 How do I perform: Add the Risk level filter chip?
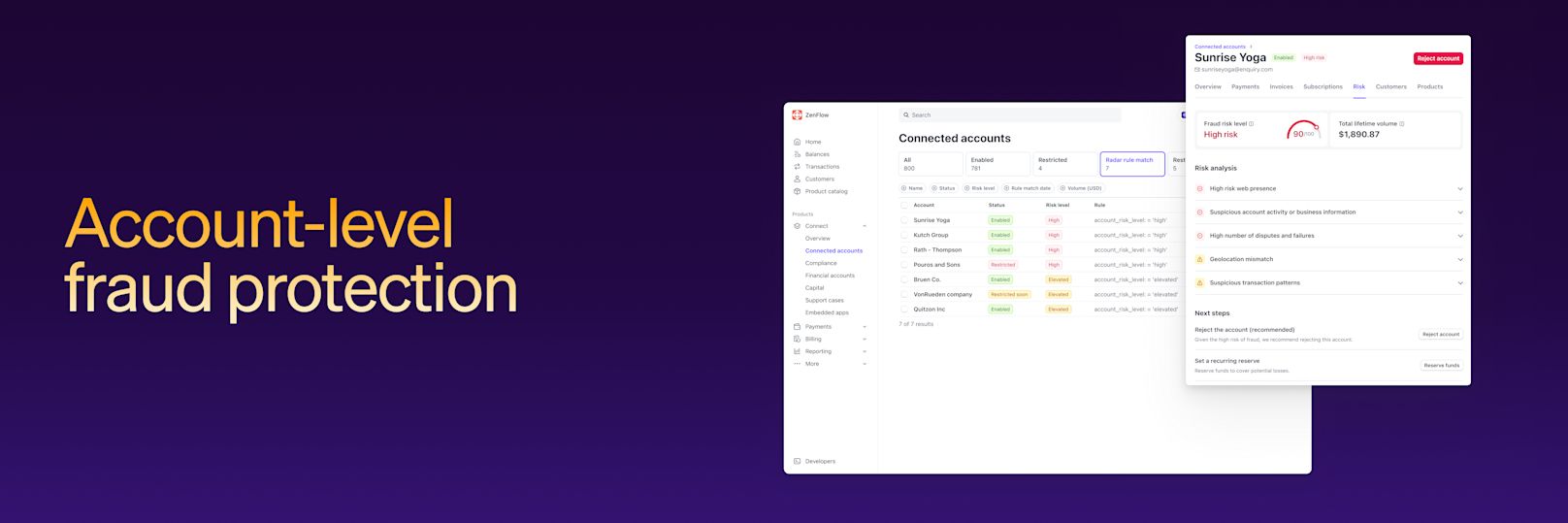[979, 188]
